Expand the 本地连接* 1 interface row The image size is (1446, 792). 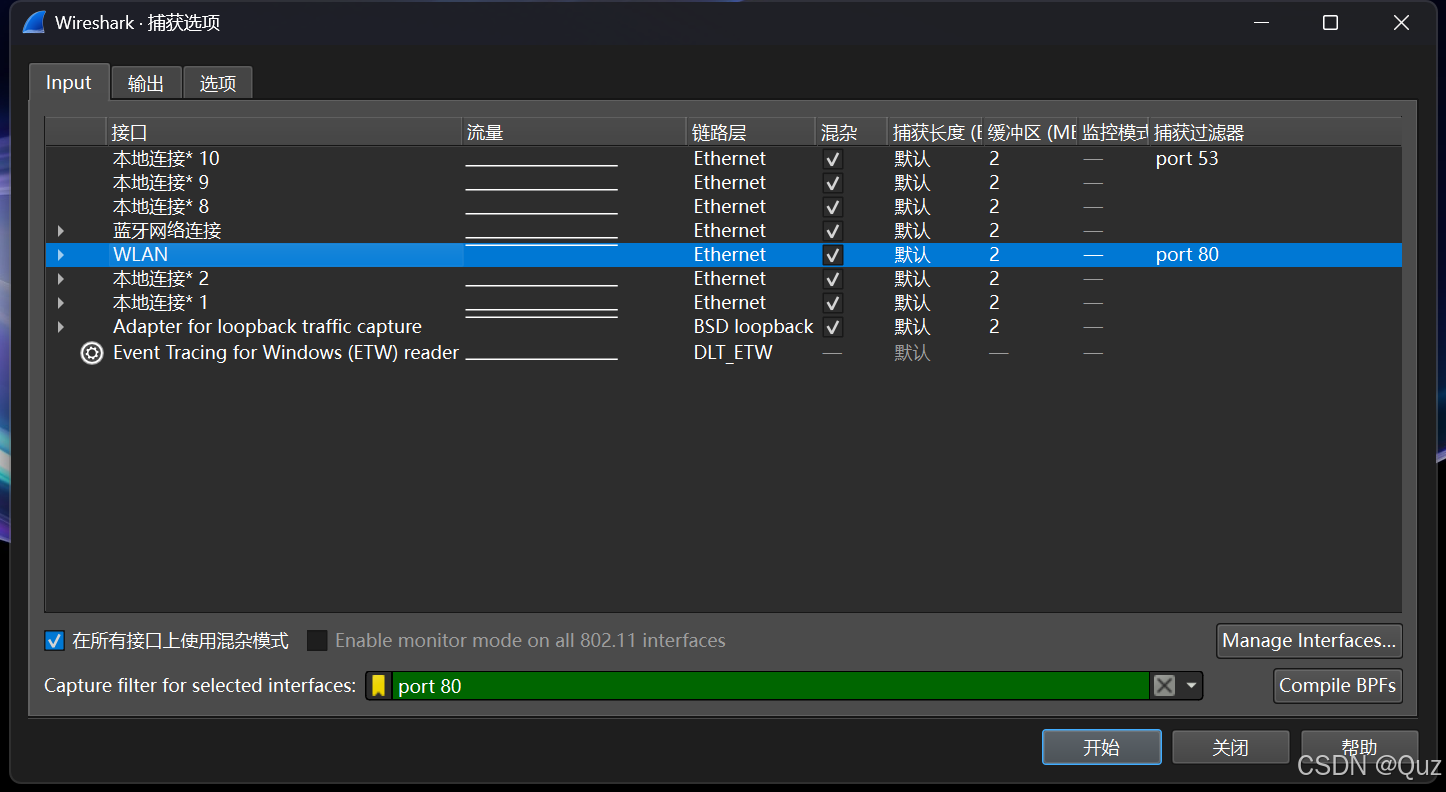click(x=61, y=303)
